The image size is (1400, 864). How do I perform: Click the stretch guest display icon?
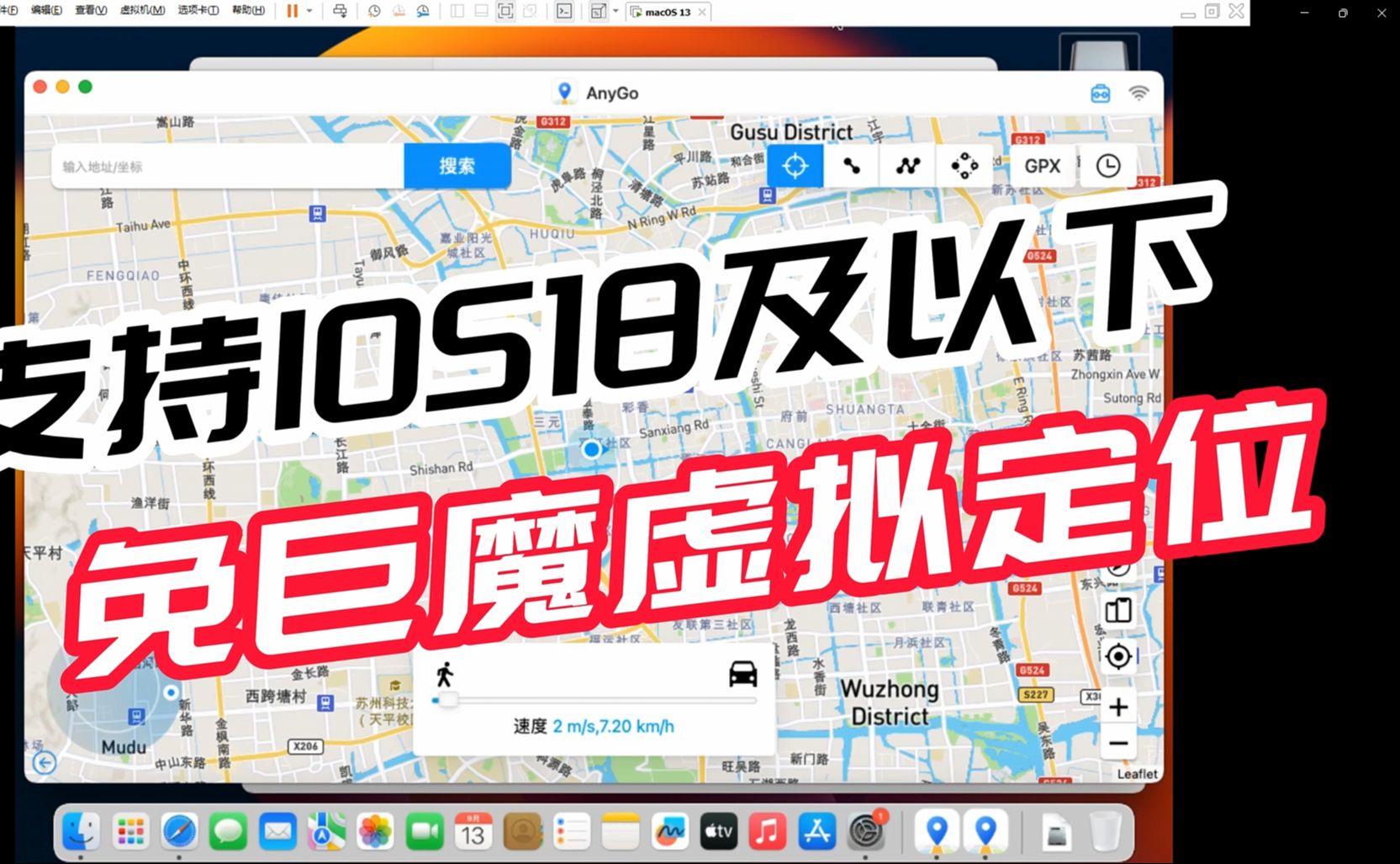[598, 11]
